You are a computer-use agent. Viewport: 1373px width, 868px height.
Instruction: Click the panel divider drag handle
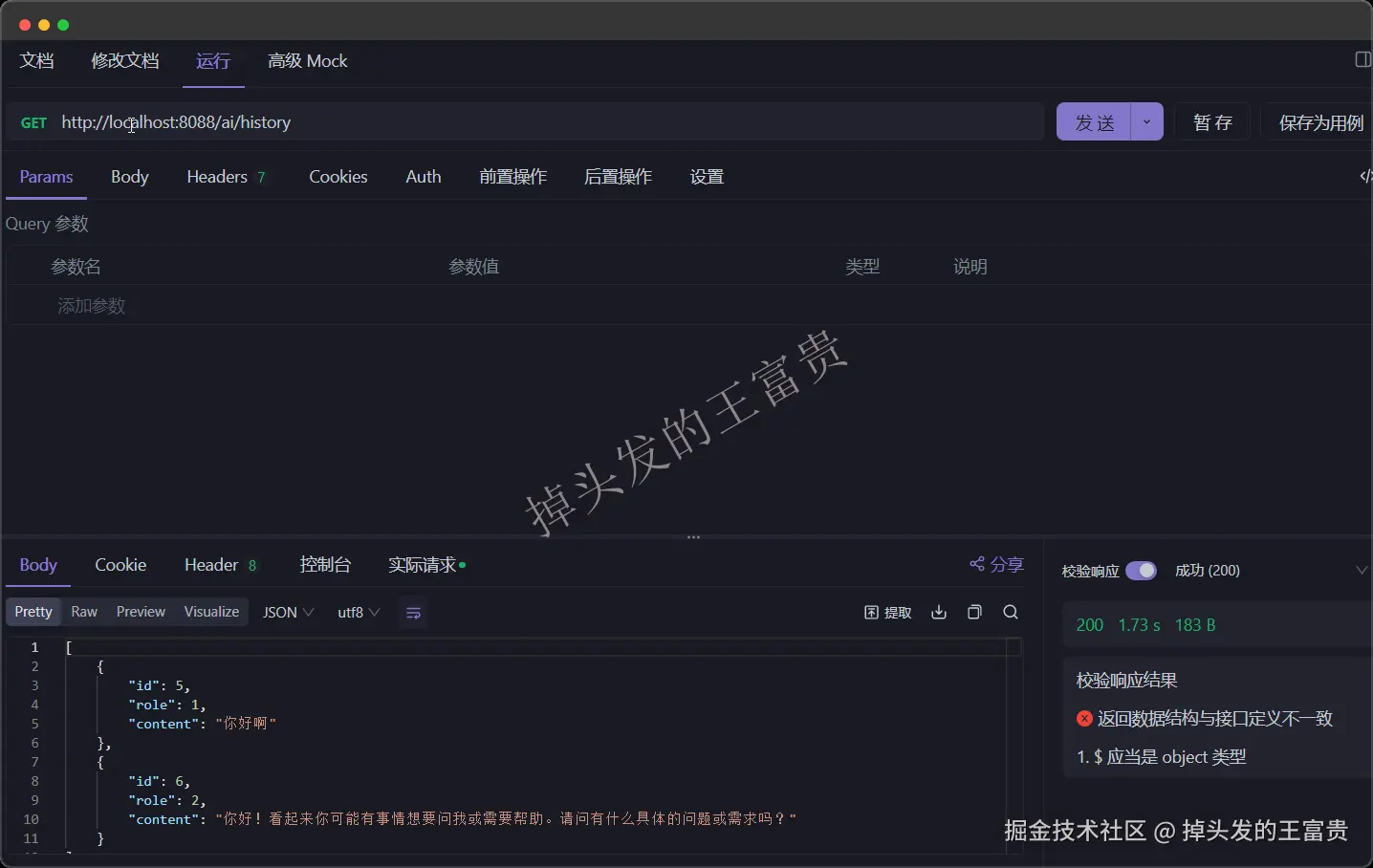pyautogui.click(x=694, y=537)
